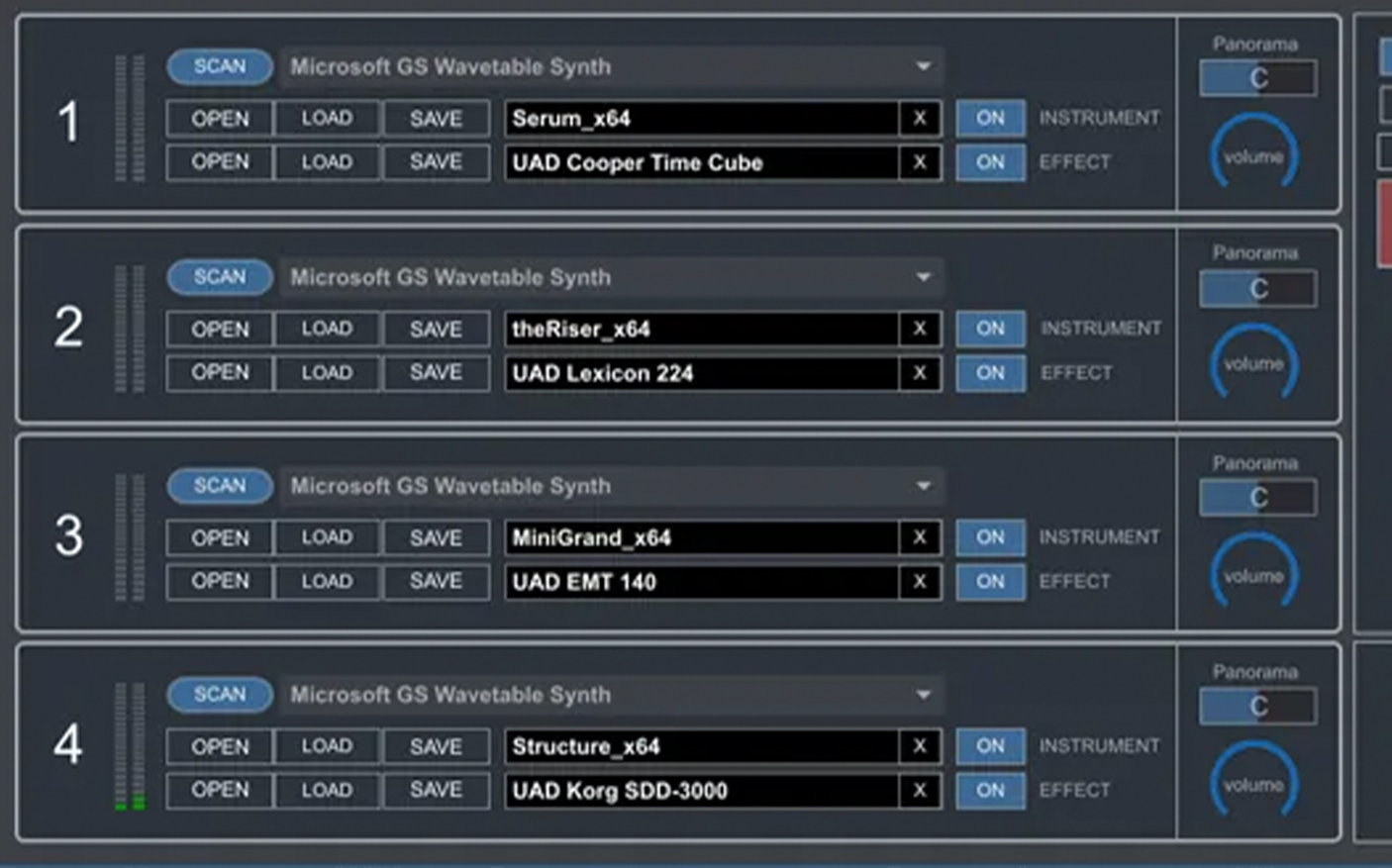This screenshot has height=868, width=1392.
Task: Clear UAD EMT 140 via X icon
Action: point(920,582)
